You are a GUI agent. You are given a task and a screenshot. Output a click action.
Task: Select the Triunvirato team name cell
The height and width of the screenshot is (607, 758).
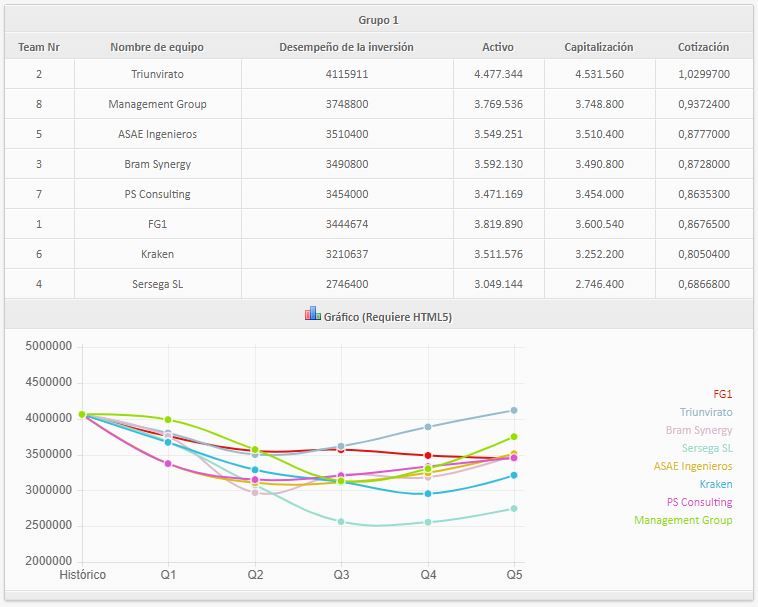tap(158, 74)
